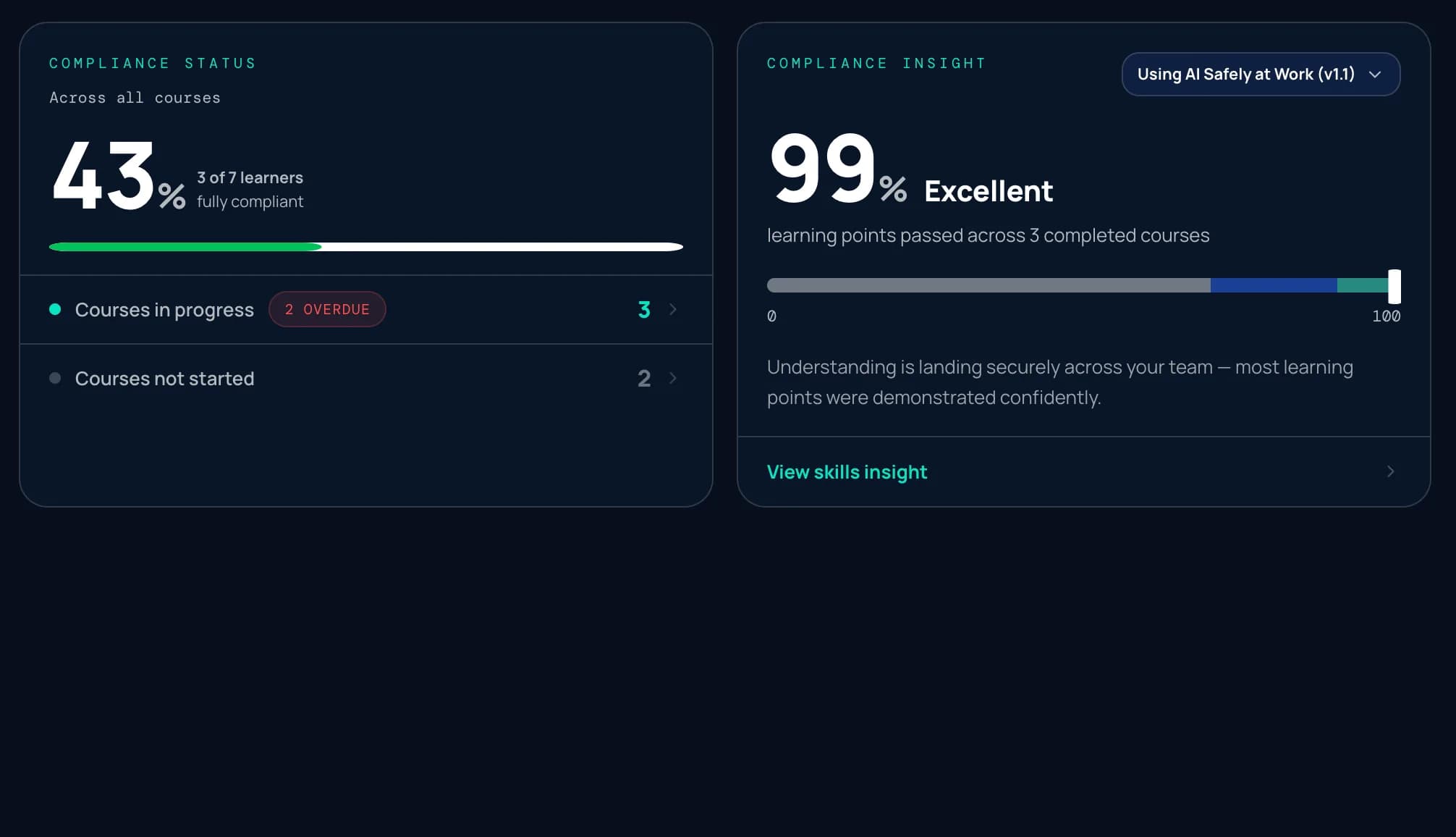Click the 0 scale label
Screen dimensions: 1456x837
click(771, 316)
